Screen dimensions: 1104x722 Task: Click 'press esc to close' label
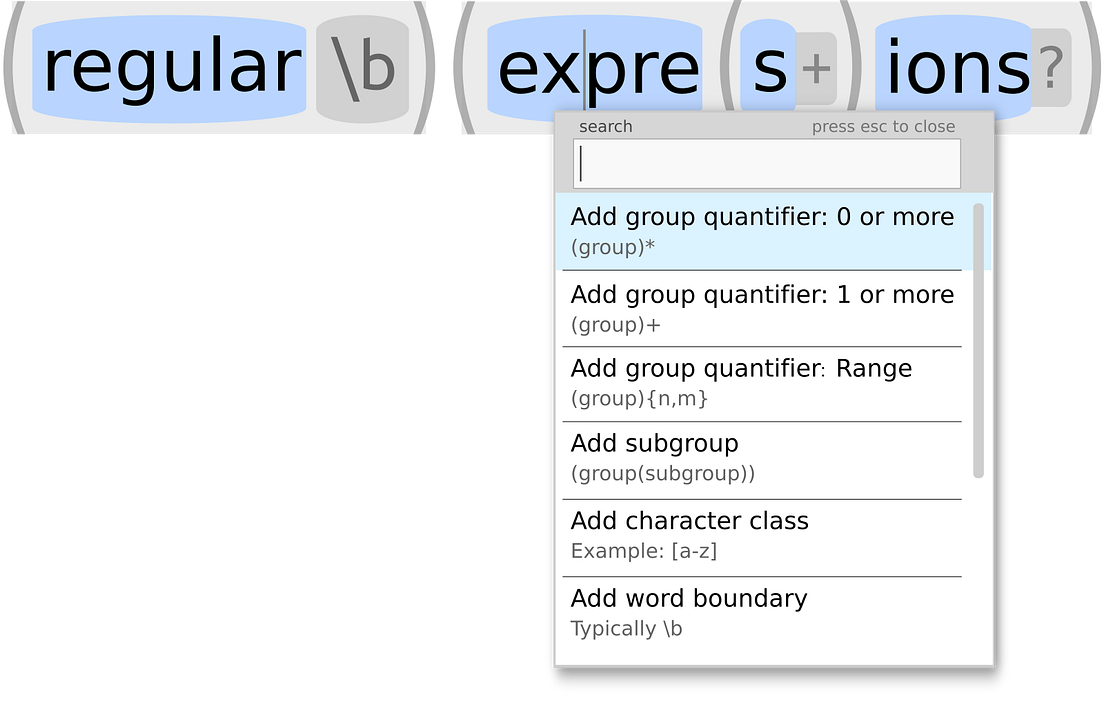[x=884, y=126]
